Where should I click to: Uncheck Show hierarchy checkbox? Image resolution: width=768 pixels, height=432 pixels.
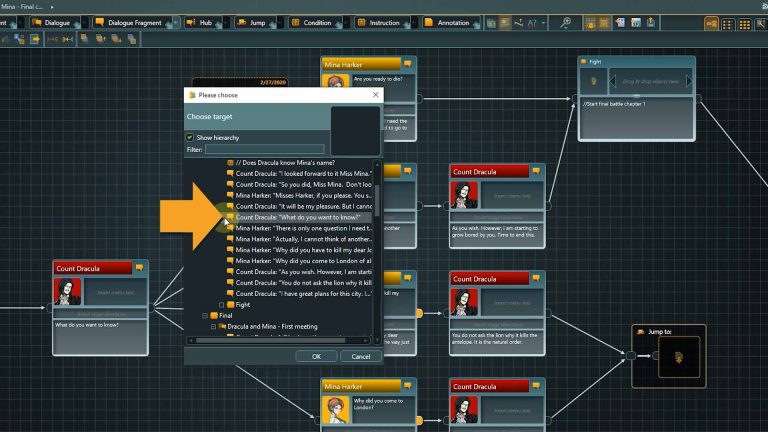[190, 138]
